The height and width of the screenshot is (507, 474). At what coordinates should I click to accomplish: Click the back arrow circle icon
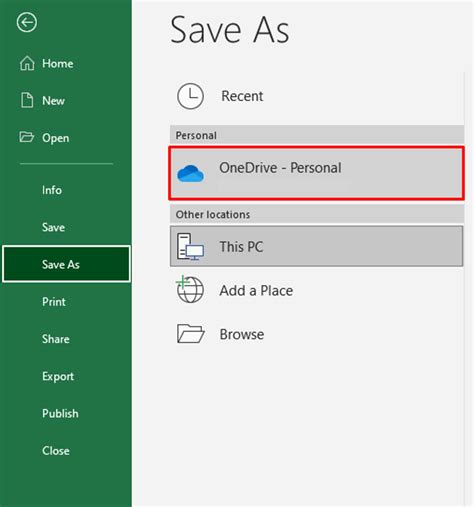click(27, 23)
